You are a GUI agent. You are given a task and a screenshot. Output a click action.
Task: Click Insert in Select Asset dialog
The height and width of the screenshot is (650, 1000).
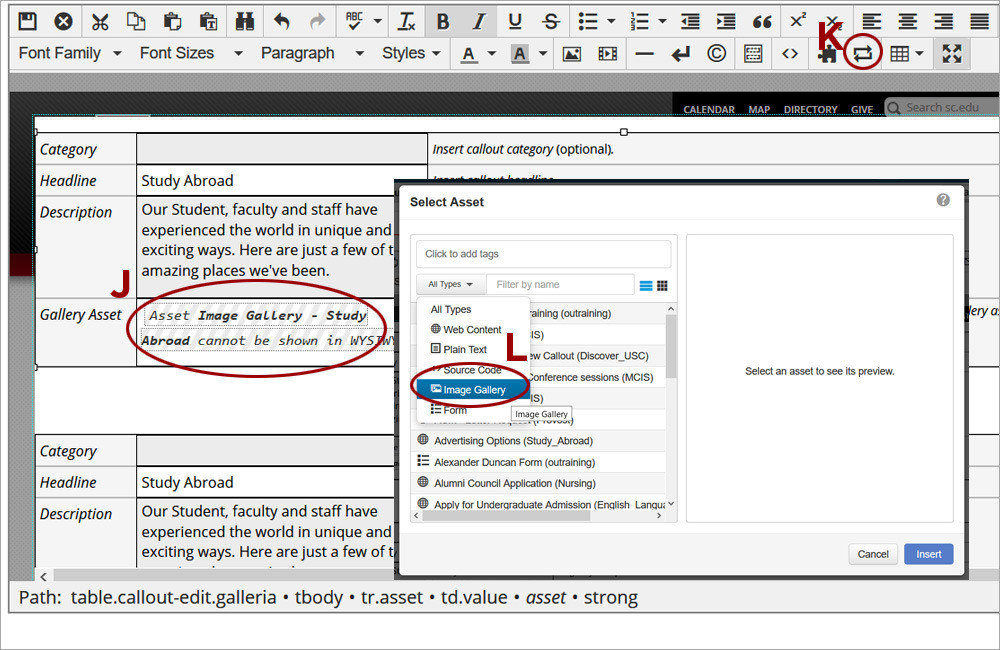coord(929,554)
